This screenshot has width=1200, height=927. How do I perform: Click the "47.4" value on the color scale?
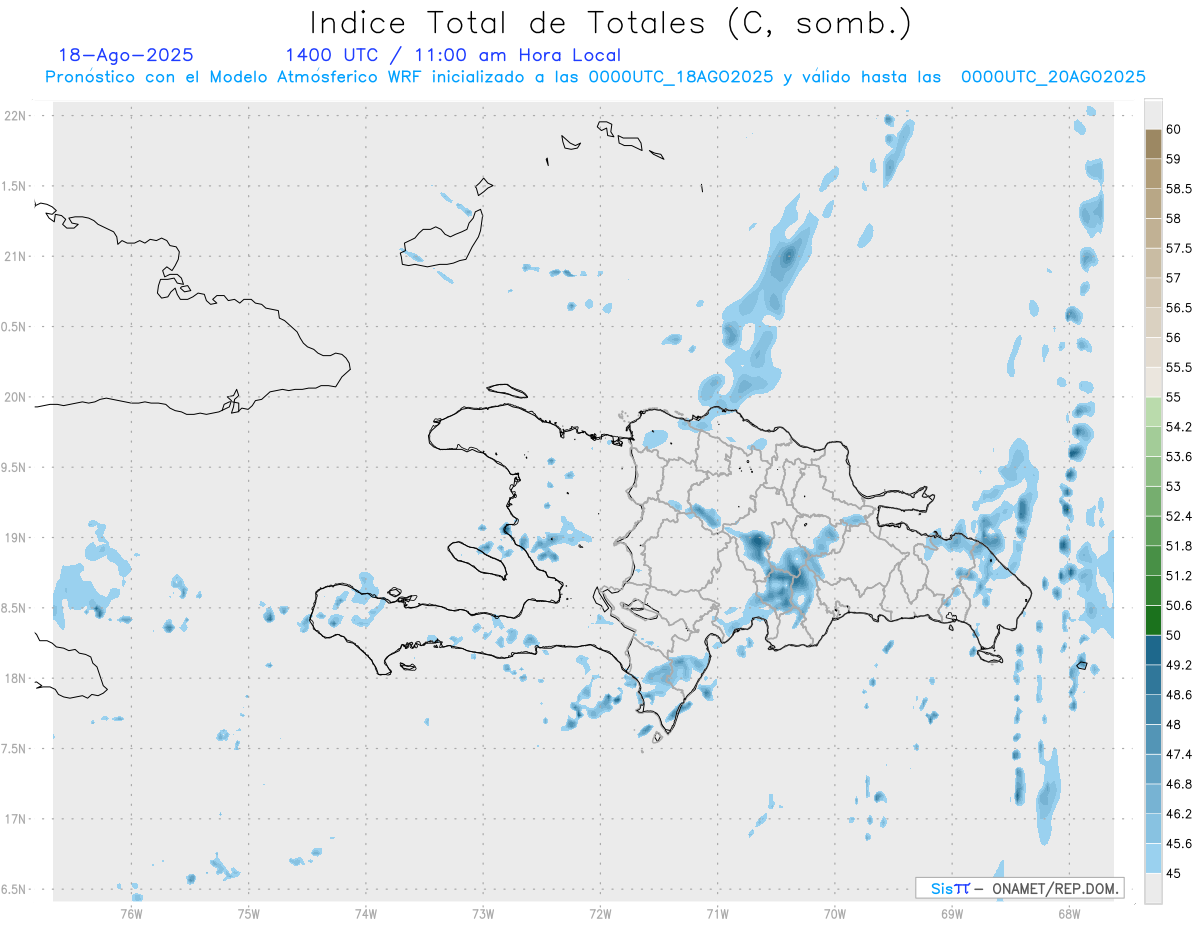pyautogui.click(x=1179, y=754)
